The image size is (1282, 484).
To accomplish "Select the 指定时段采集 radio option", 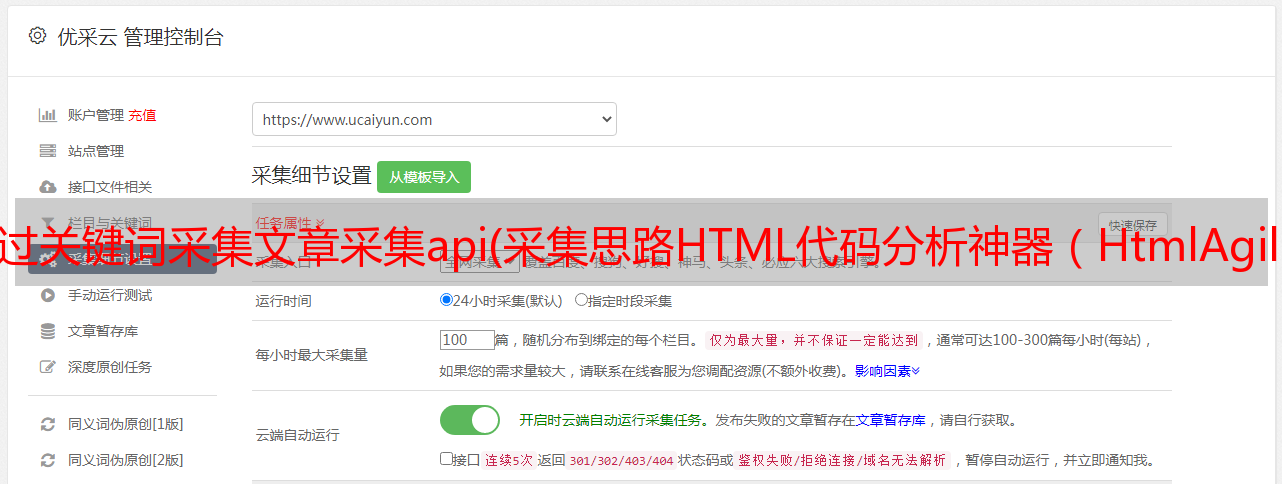I will 581,299.
